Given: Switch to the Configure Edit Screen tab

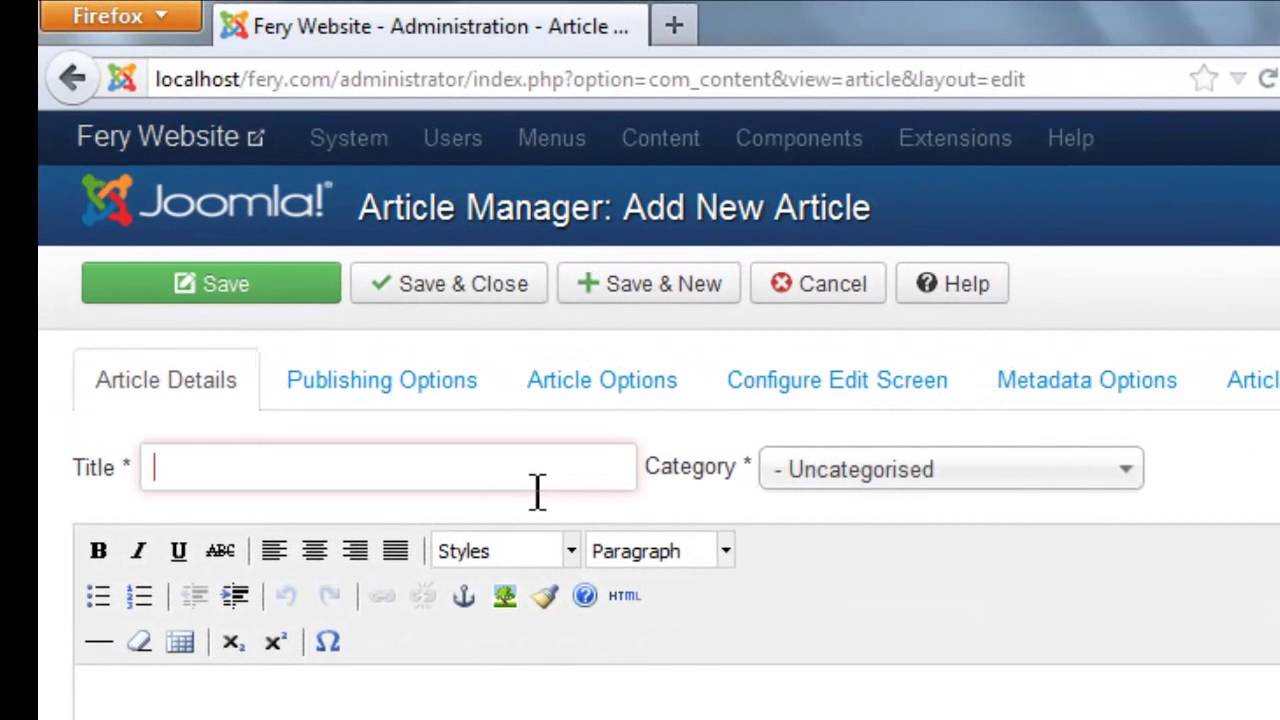Looking at the screenshot, I should coord(837,380).
